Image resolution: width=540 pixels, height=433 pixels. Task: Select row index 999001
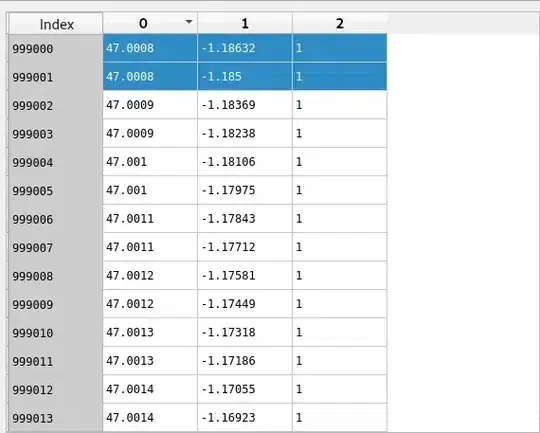point(56,77)
